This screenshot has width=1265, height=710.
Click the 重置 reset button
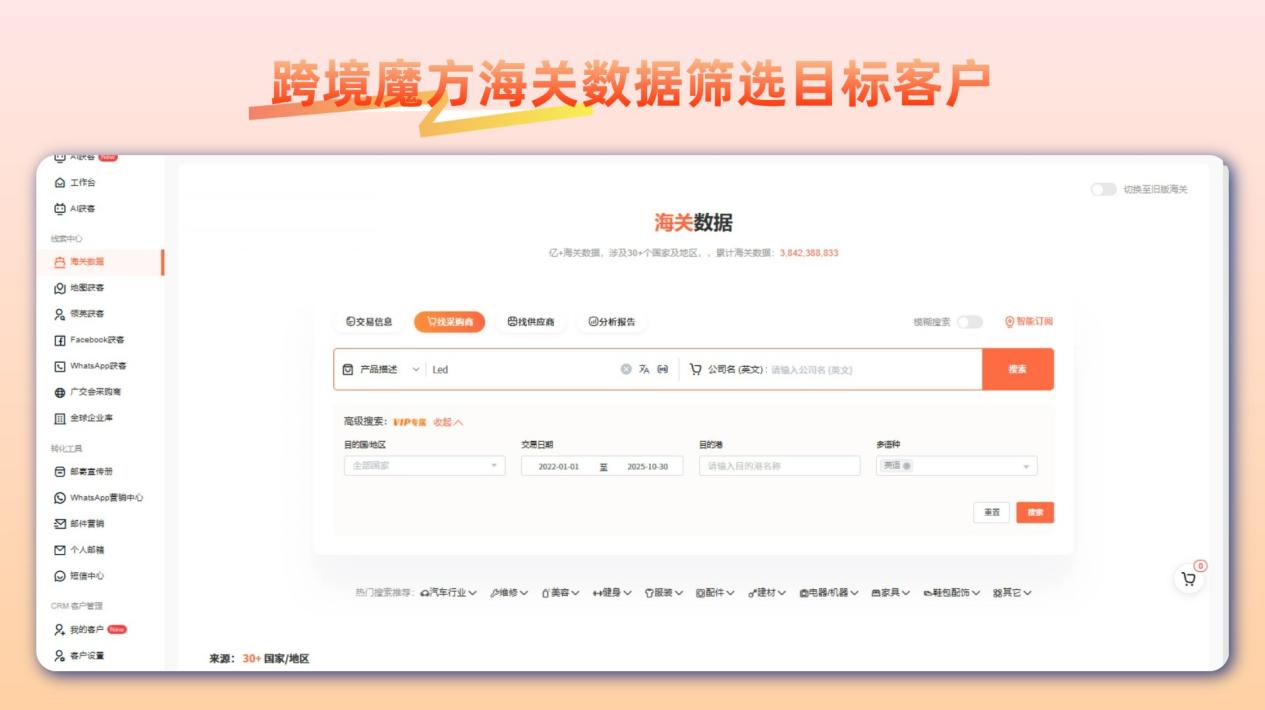tap(990, 512)
